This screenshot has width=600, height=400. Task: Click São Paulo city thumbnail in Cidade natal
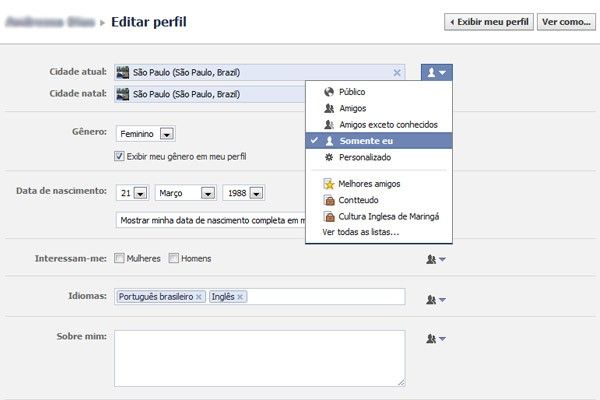[x=123, y=94]
